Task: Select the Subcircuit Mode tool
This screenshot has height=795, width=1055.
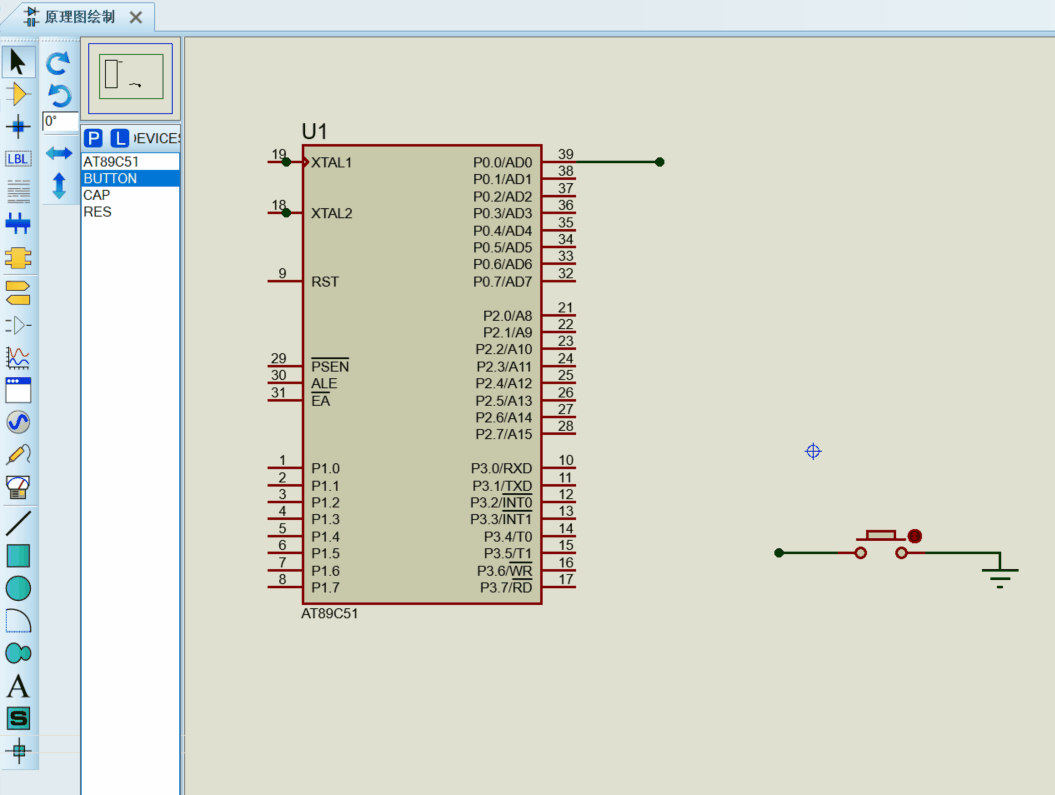Action: point(18,258)
